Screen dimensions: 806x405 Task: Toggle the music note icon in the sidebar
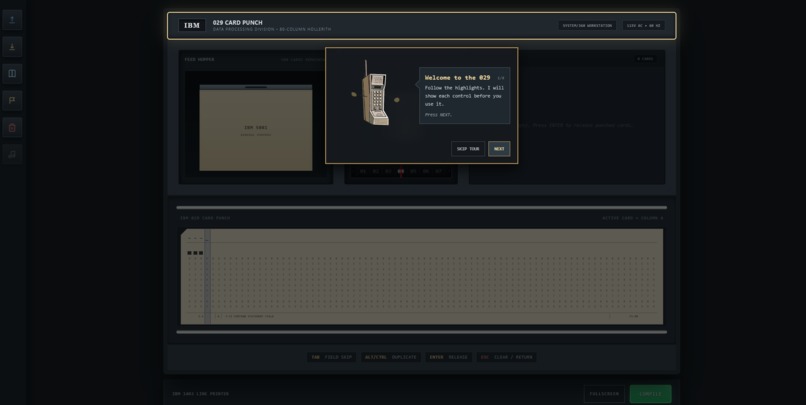pyautogui.click(x=12, y=154)
